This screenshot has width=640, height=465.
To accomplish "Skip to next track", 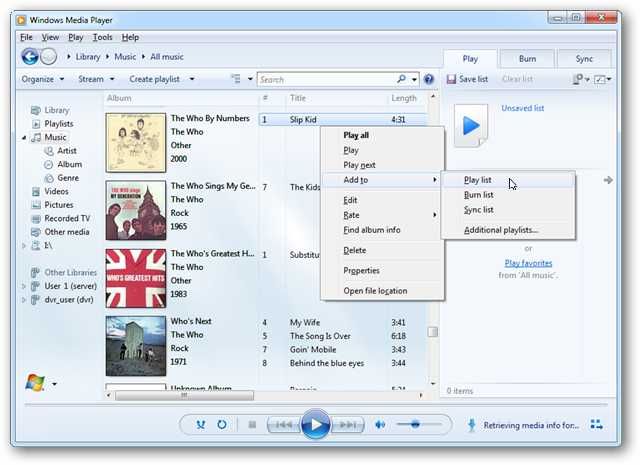I will pyautogui.click(x=348, y=425).
